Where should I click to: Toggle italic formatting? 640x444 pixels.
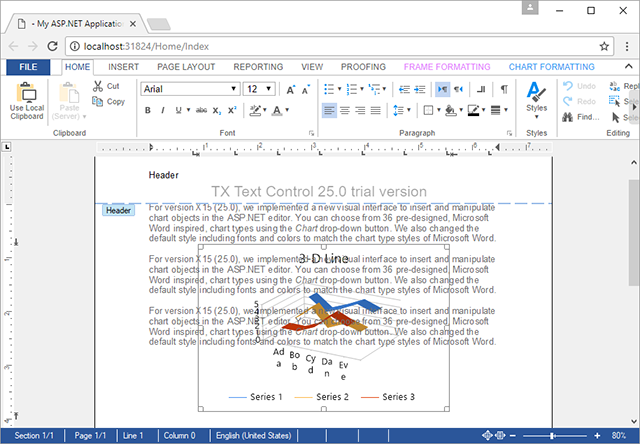click(163, 110)
